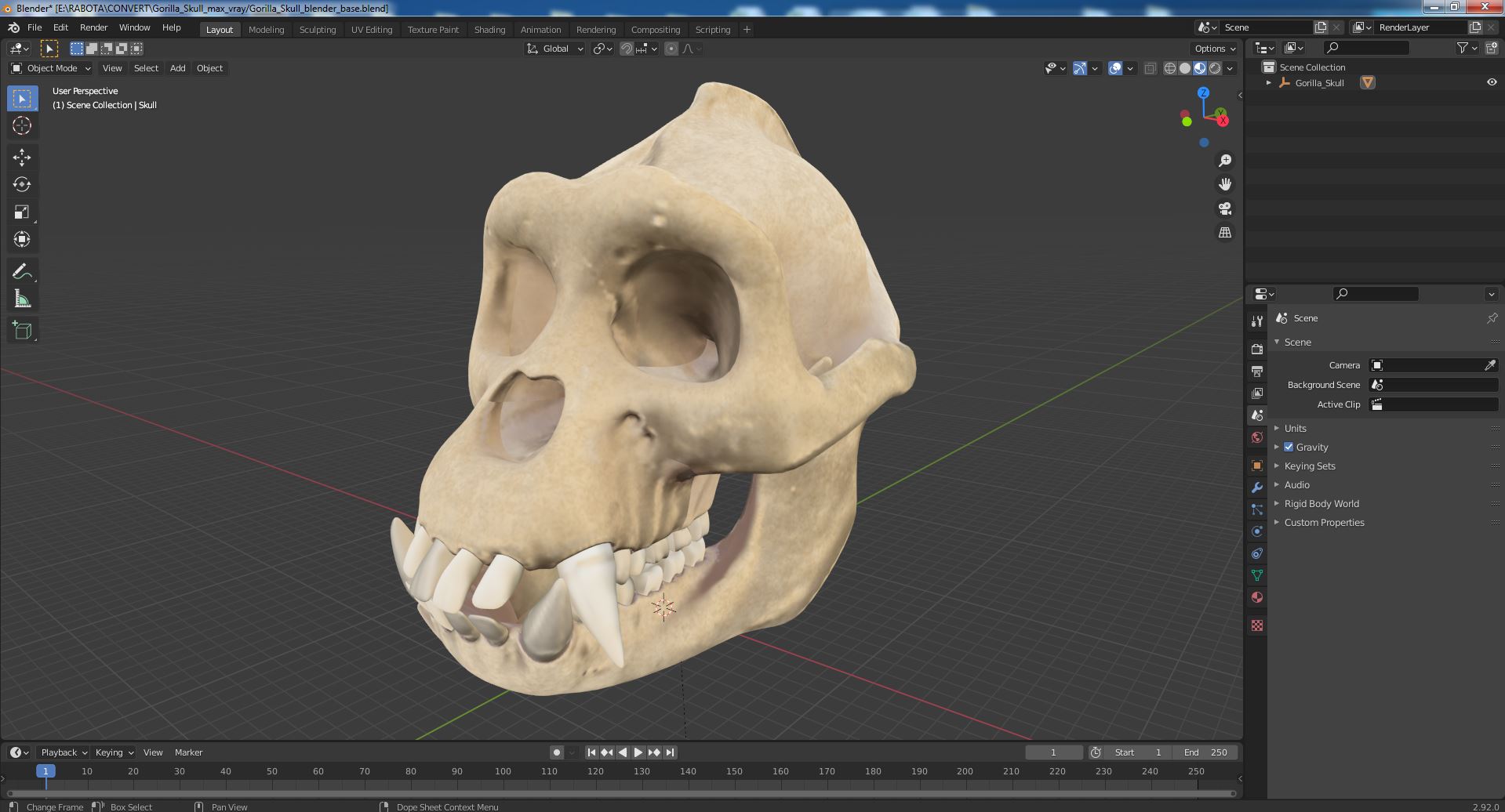
Task: Open the Render menu
Action: click(93, 27)
